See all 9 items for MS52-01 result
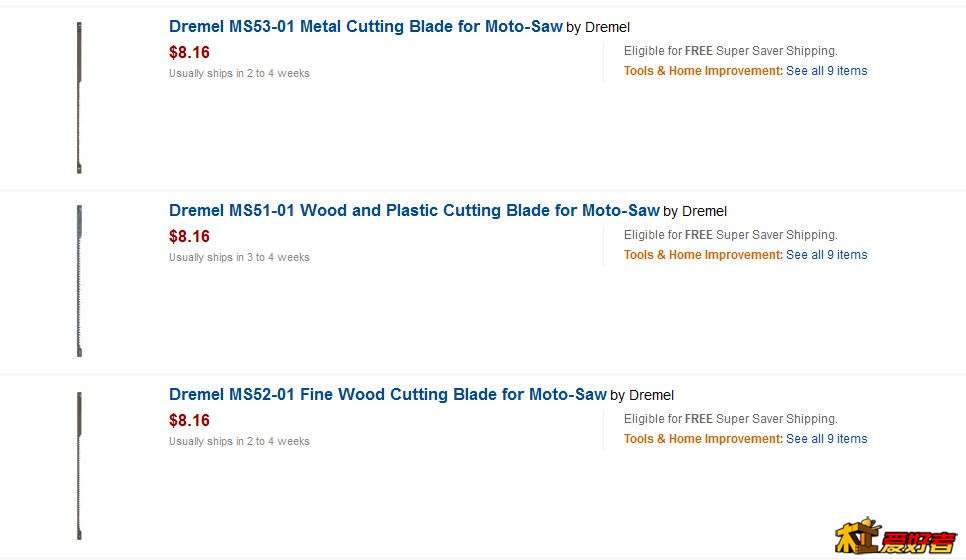This screenshot has width=966, height=560. (826, 439)
